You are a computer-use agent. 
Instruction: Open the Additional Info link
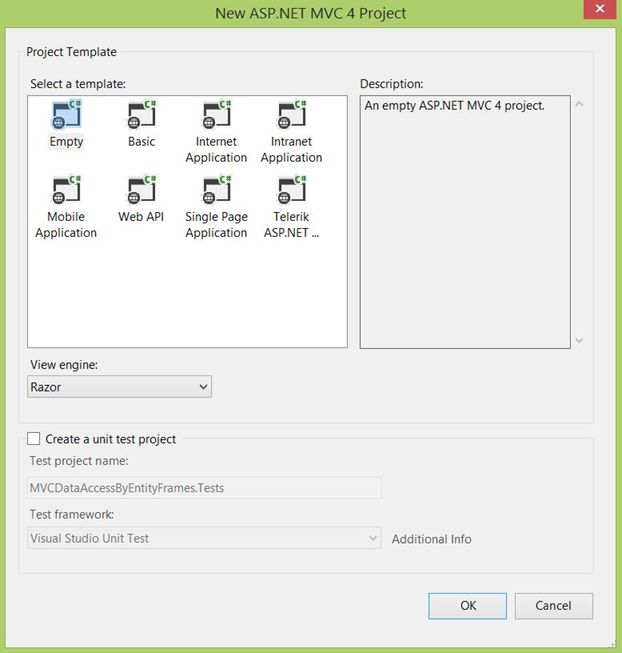coord(431,539)
